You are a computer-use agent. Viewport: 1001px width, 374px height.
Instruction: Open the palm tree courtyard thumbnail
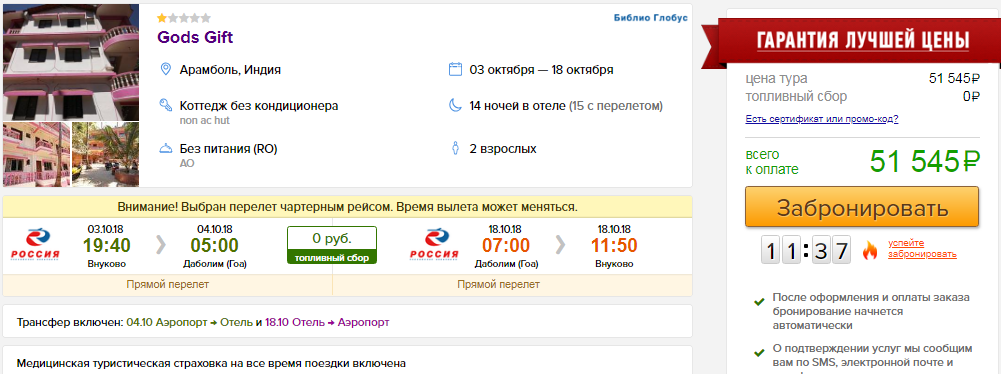click(105, 154)
